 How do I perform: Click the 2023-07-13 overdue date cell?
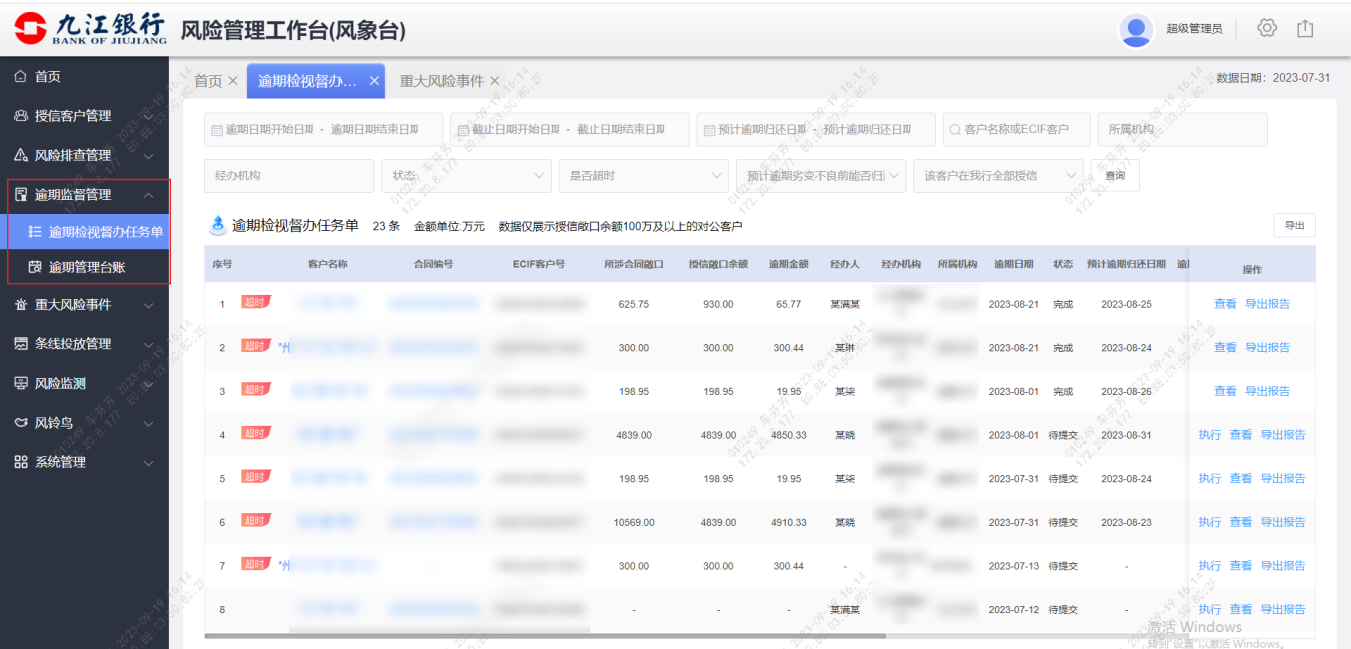tap(1013, 566)
